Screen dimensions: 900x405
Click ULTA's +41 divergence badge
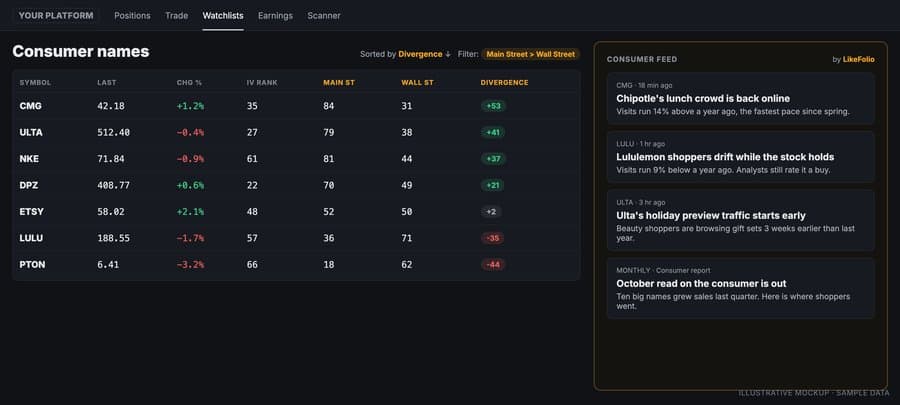coord(493,133)
